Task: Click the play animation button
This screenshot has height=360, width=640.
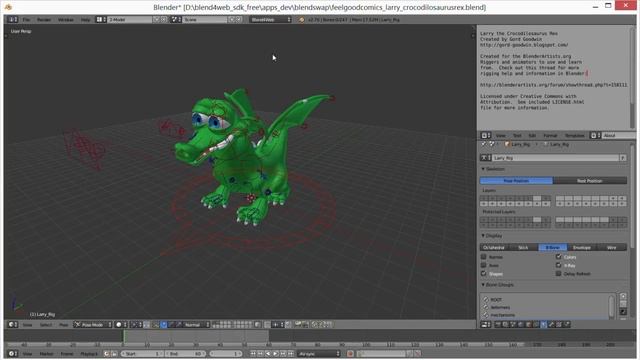Action: (275, 353)
